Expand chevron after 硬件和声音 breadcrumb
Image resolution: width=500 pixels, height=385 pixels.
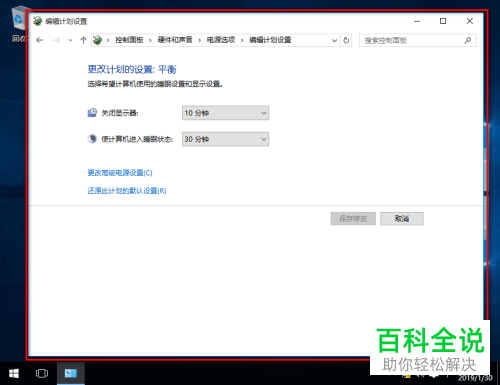pyautogui.click(x=200, y=40)
